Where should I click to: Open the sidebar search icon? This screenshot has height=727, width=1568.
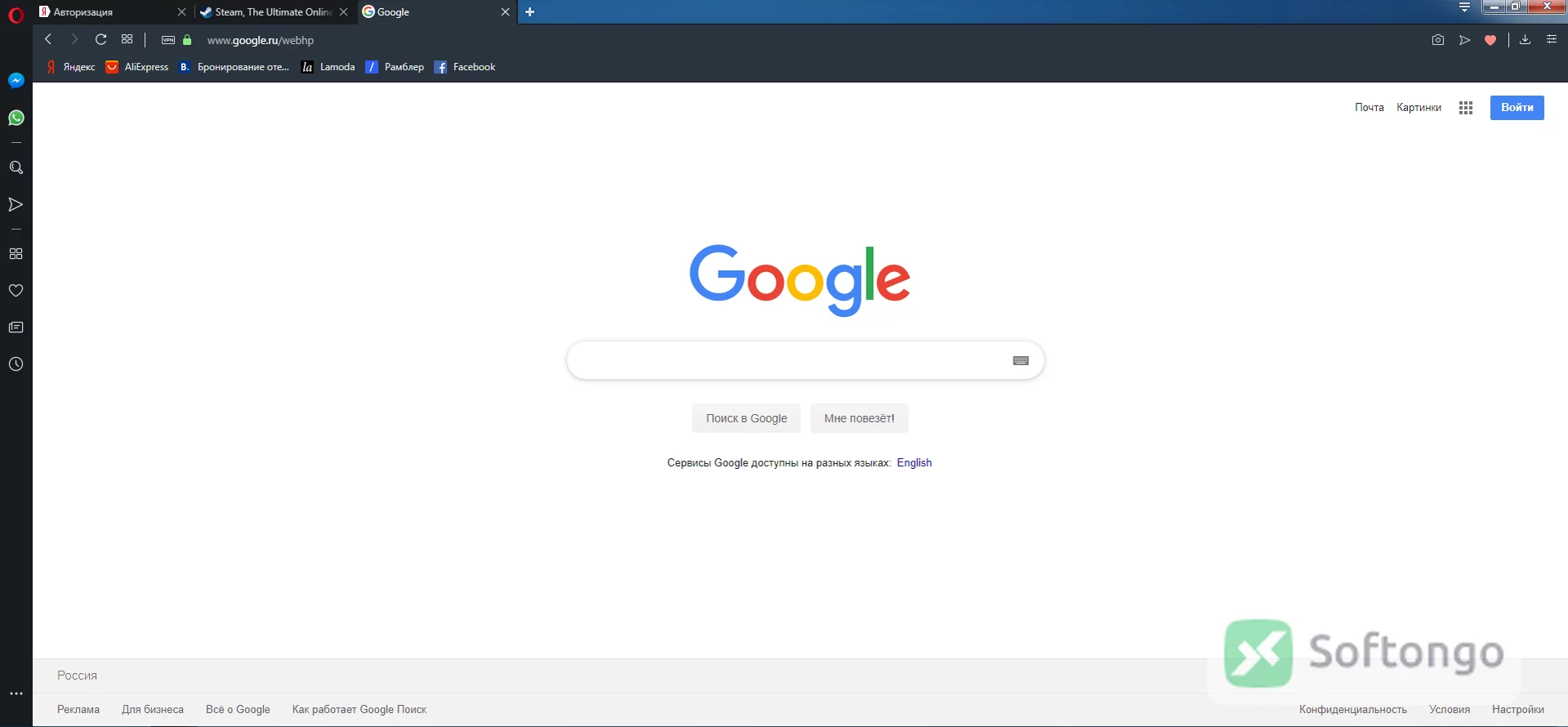tap(16, 167)
